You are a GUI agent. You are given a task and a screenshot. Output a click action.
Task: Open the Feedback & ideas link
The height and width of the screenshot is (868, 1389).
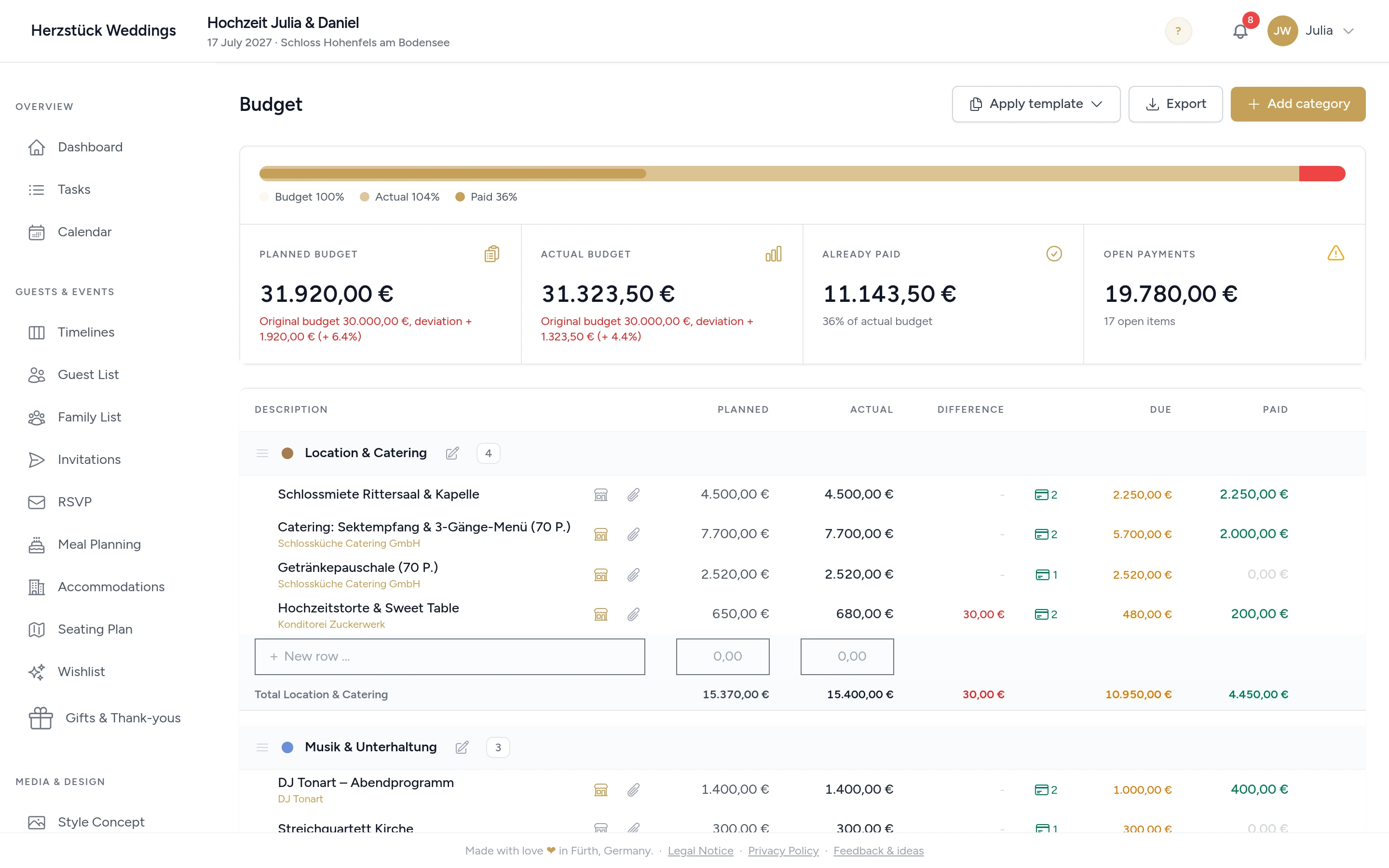878,850
